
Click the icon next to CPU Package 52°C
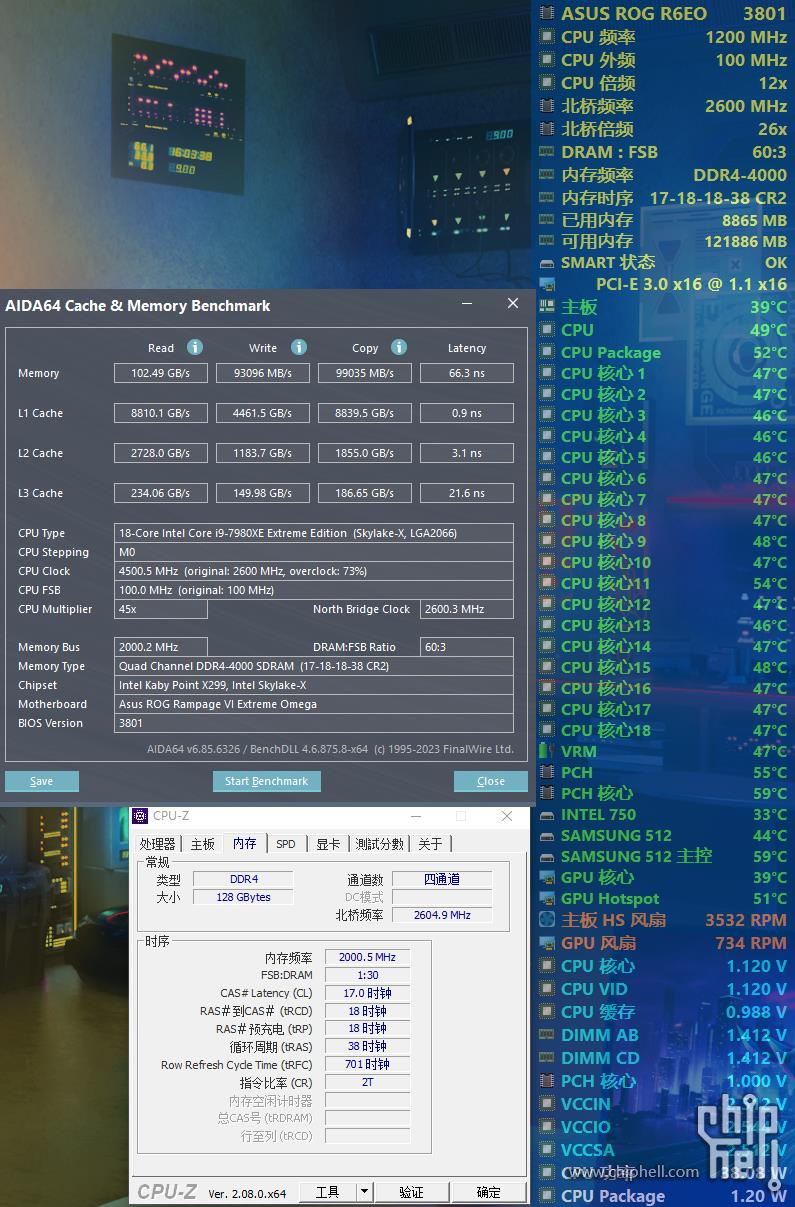click(x=547, y=352)
